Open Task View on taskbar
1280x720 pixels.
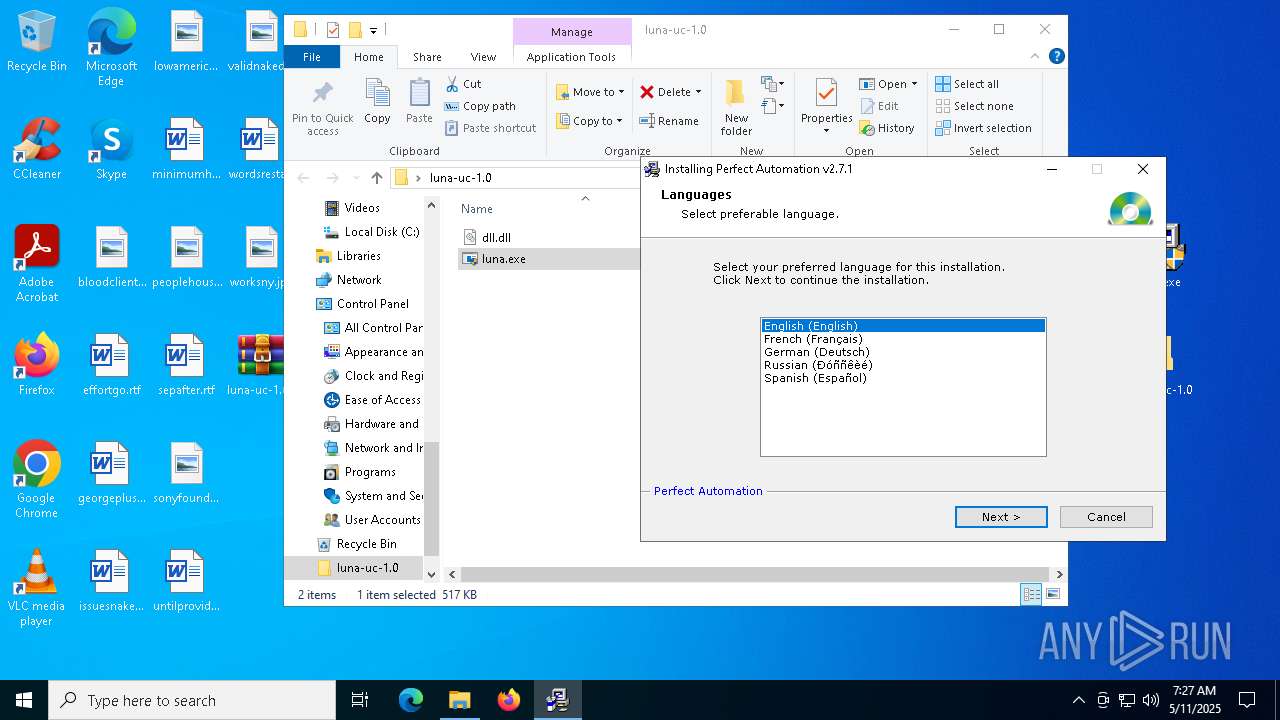pyautogui.click(x=360, y=700)
